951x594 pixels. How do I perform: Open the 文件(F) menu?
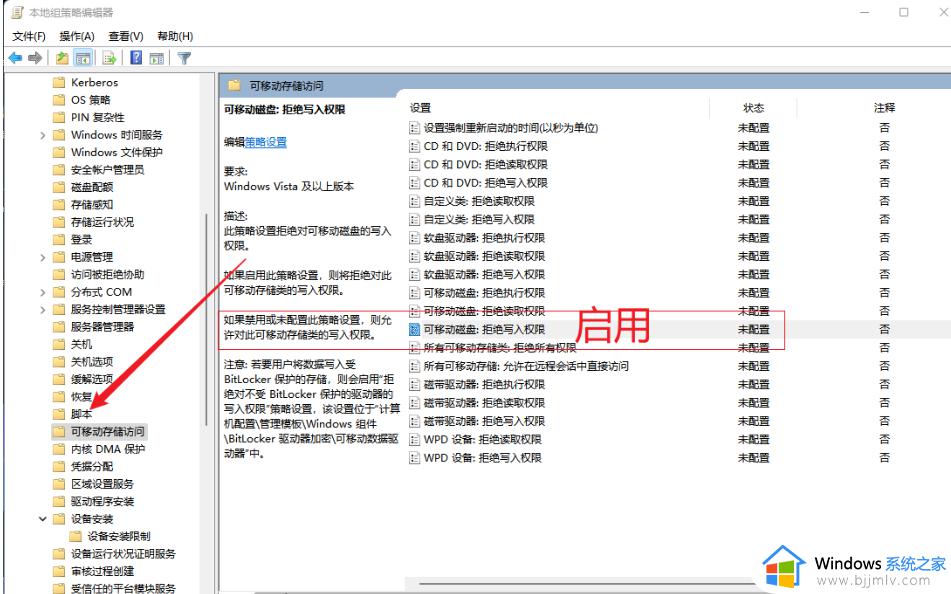point(29,36)
